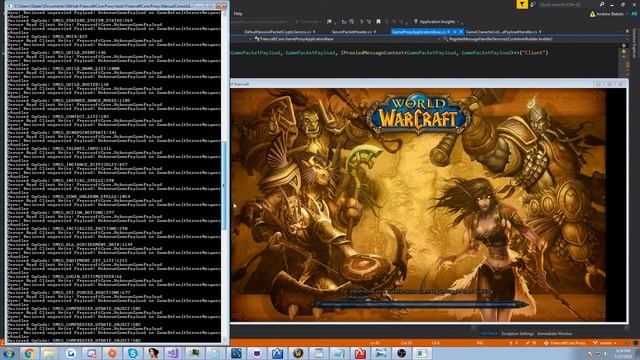Click the "Client" string in code editor
640x360 pixels.
534,53
